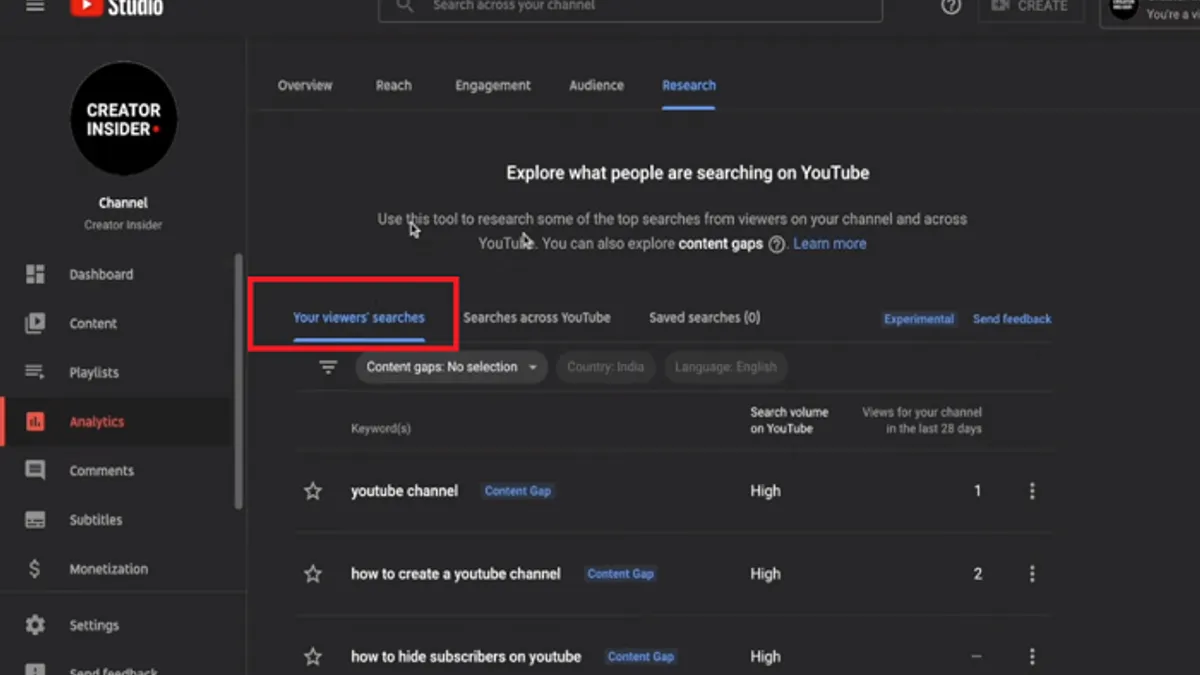
Task: Star the youtube channel keyword
Action: point(313,491)
